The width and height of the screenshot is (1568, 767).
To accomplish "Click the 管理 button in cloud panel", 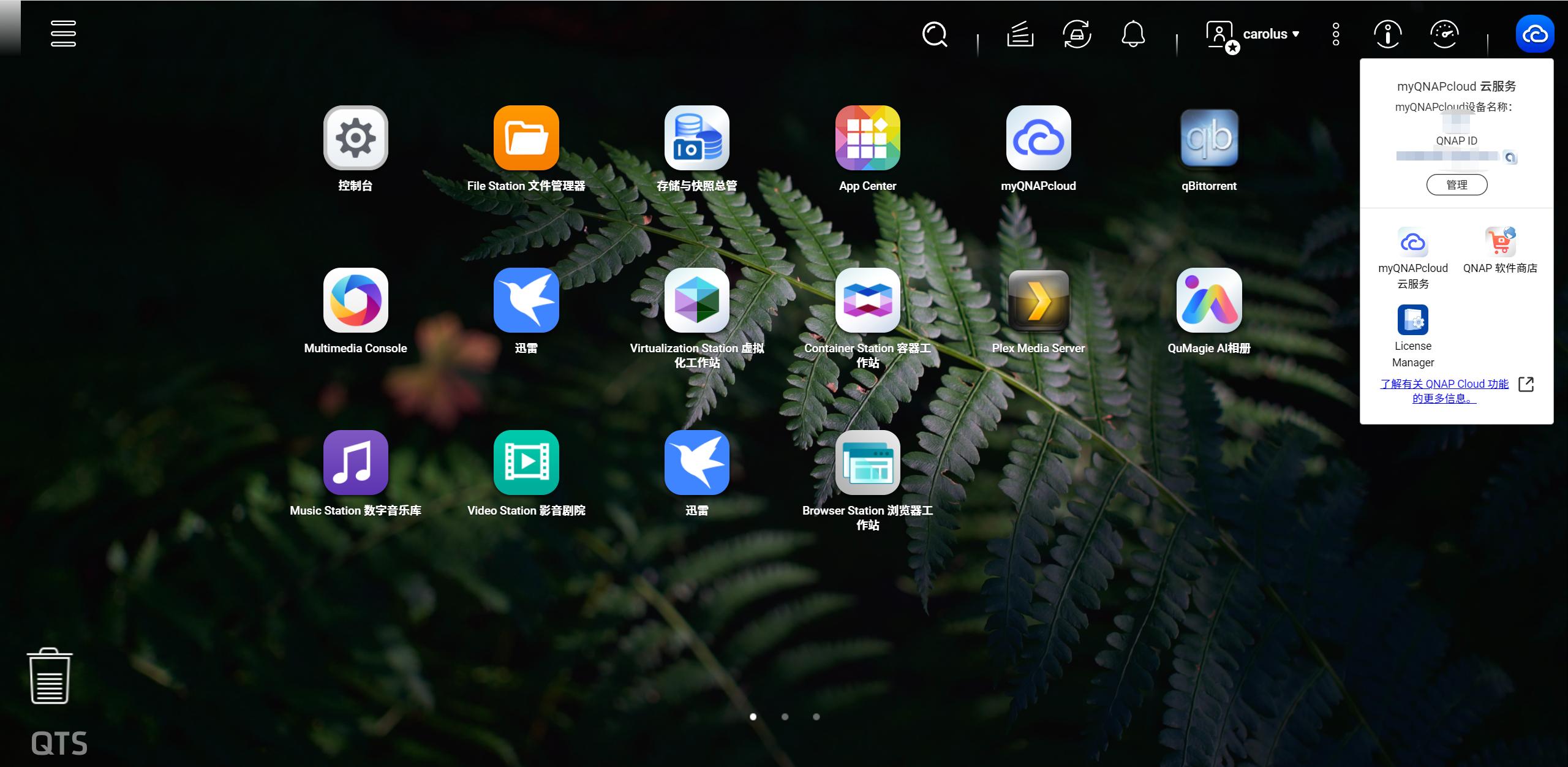I will coord(1457,185).
